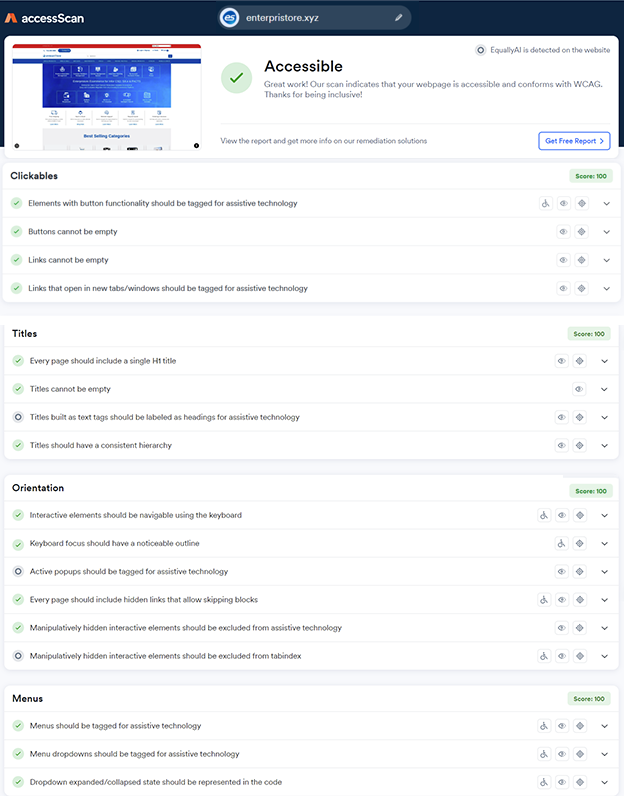Click target icon on navigable using keyboard row
Viewport: 624px width, 796px height.
pos(580,515)
